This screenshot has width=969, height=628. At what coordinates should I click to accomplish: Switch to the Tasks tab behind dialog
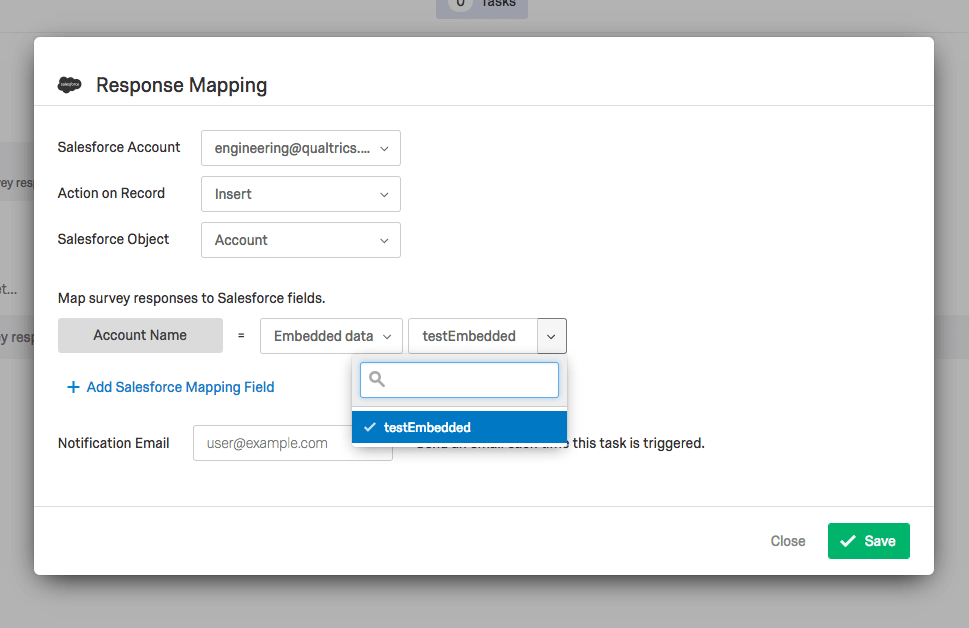[x=482, y=5]
